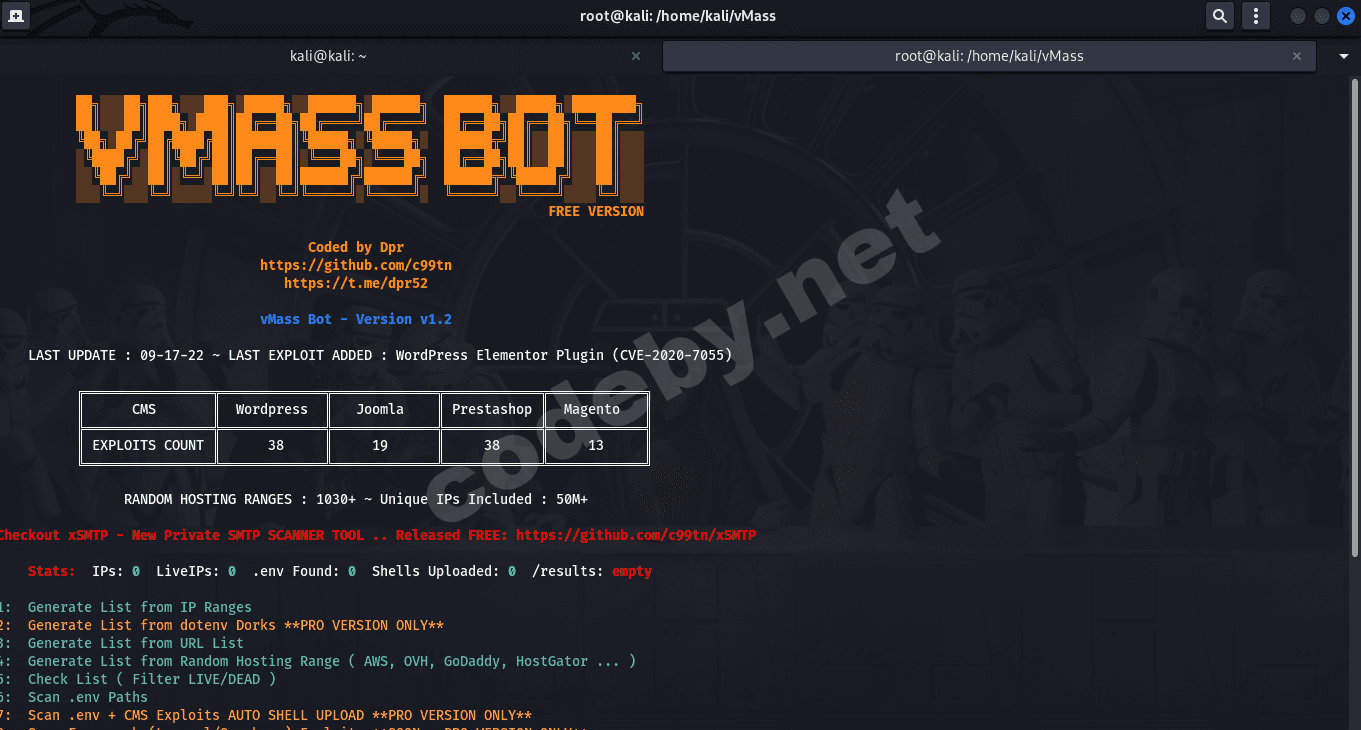Viewport: 1361px width, 730px height.
Task: Click Joomla exploit count 19
Action: pyautogui.click(x=380, y=445)
